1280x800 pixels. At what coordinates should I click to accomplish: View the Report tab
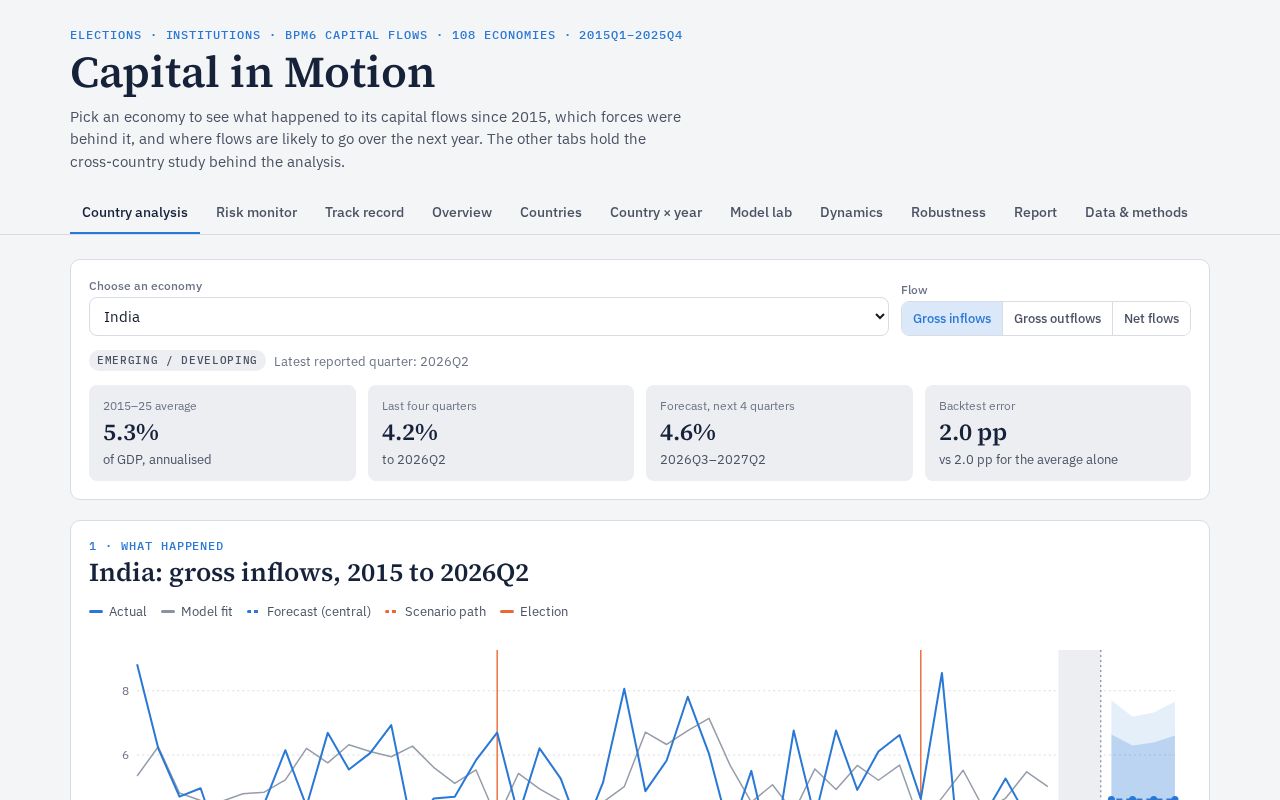pos(1035,212)
